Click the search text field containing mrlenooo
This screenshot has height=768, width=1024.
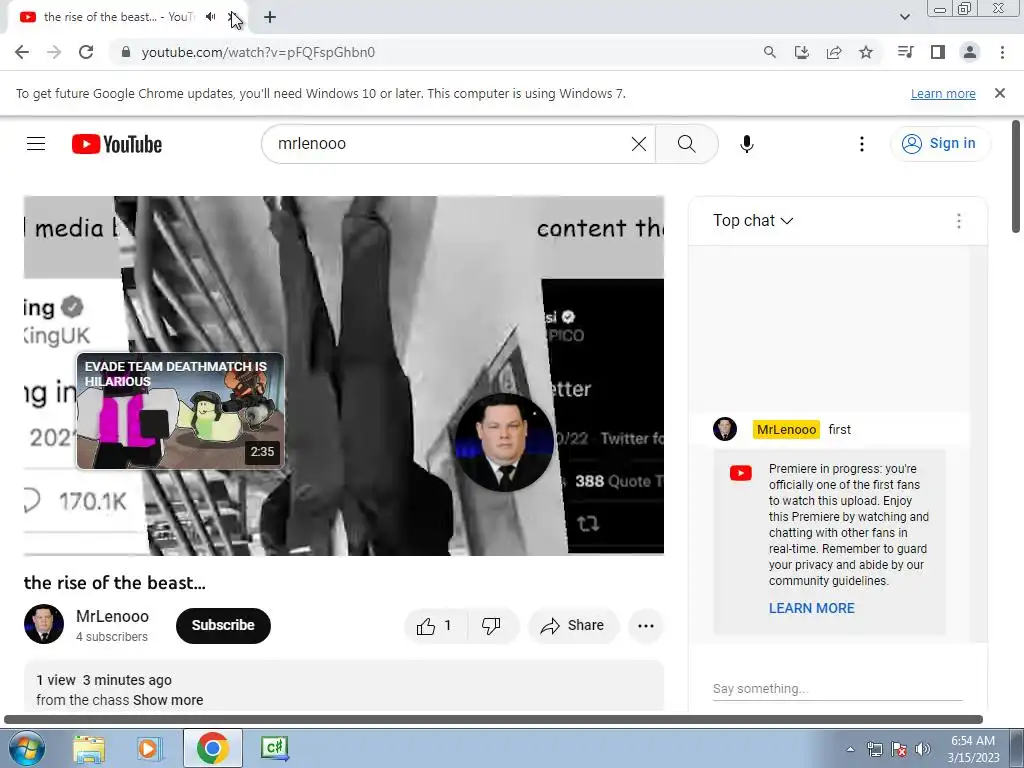(x=451, y=144)
